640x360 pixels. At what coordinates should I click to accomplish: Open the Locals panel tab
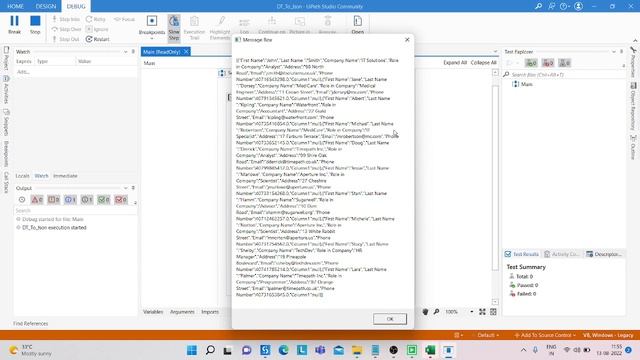[22, 176]
